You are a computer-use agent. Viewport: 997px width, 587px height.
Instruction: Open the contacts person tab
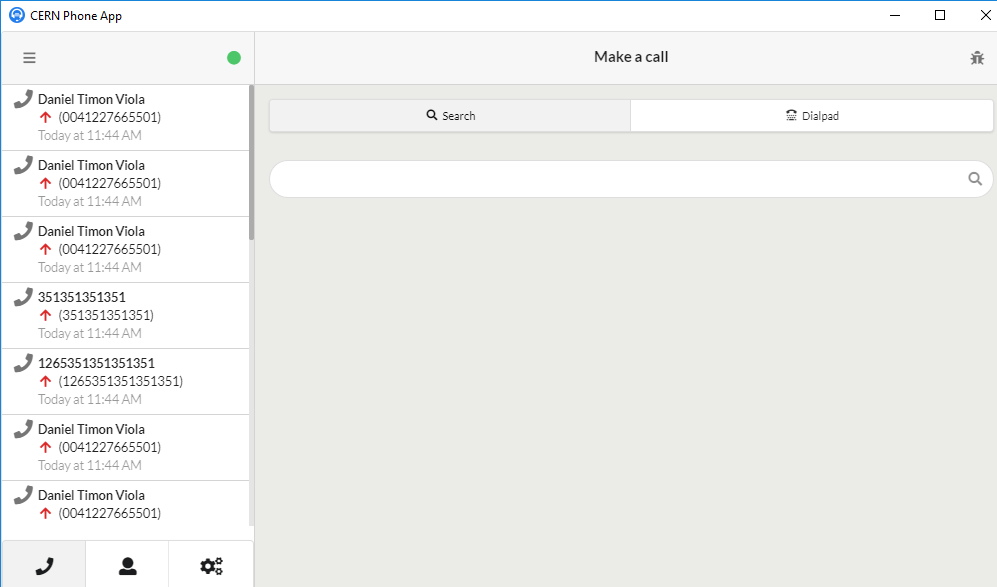point(127,565)
